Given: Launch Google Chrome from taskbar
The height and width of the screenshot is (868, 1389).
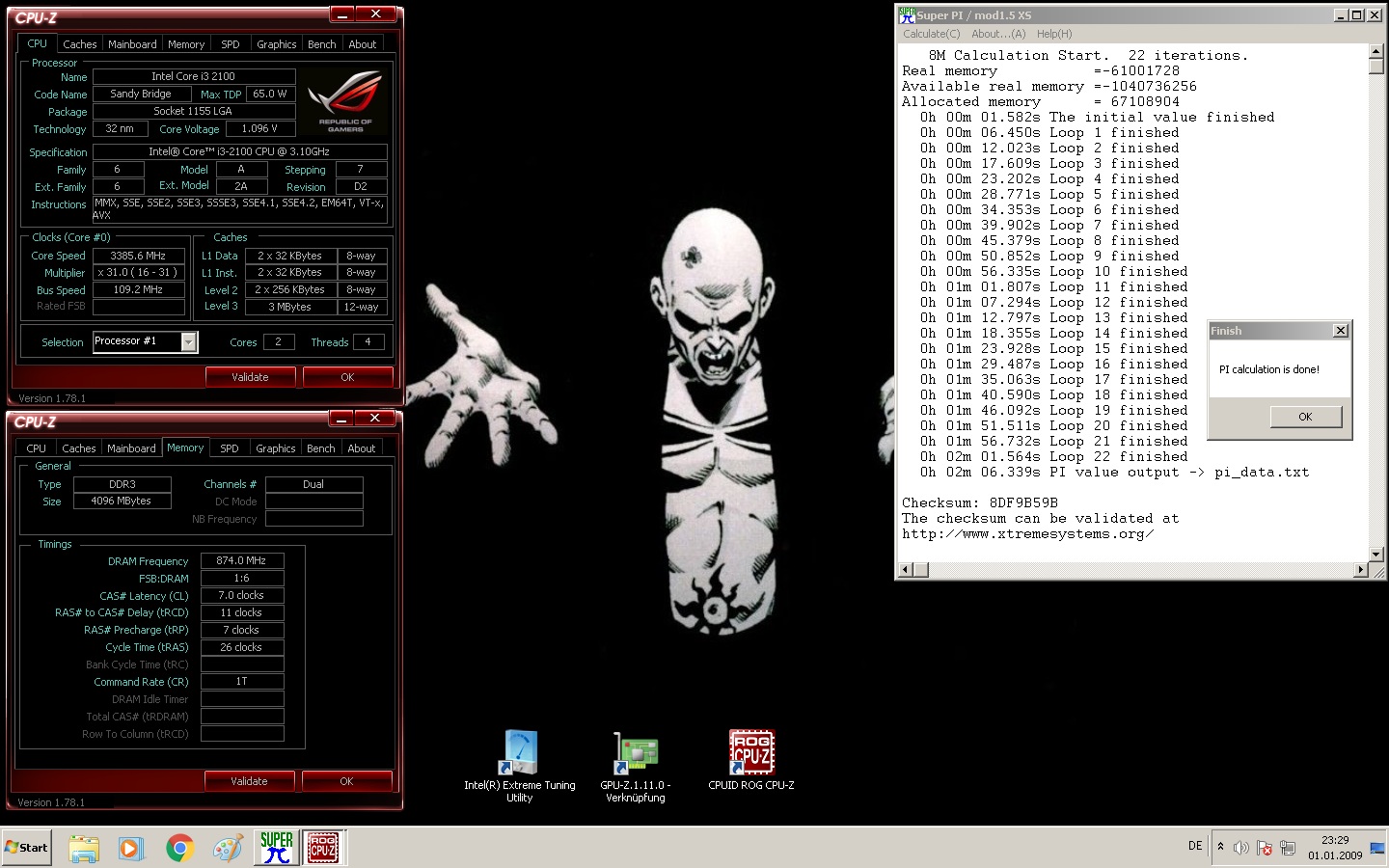Looking at the screenshot, I should pyautogui.click(x=179, y=848).
